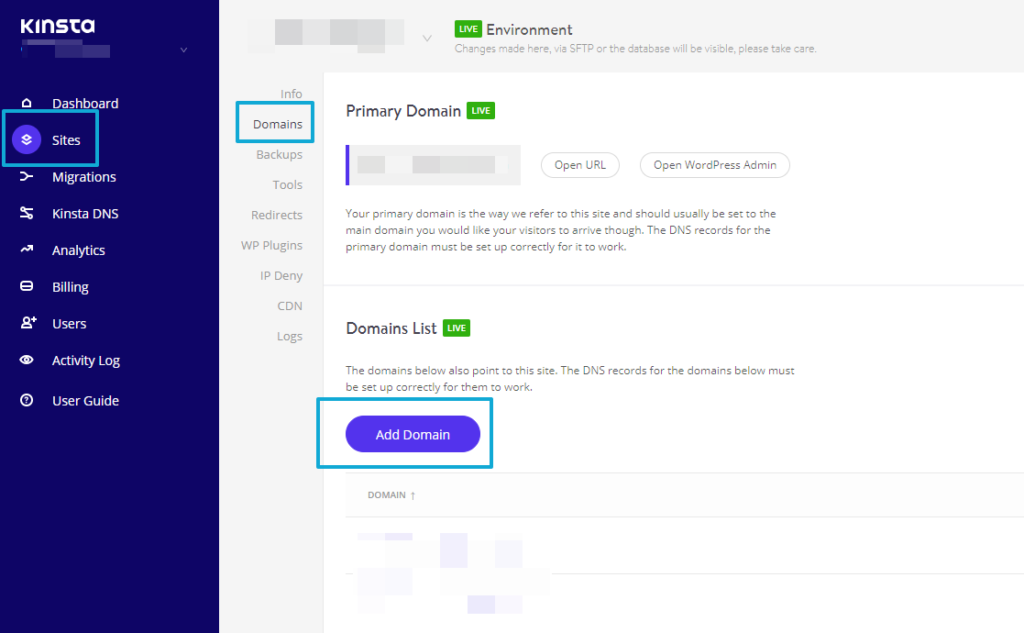View the Logs section
This screenshot has width=1024, height=633.
[x=289, y=336]
